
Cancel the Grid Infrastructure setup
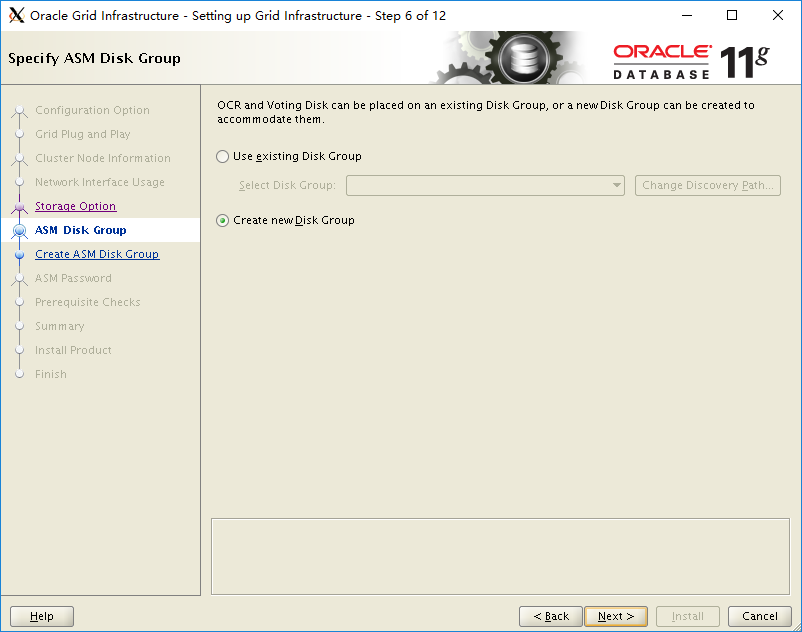760,616
